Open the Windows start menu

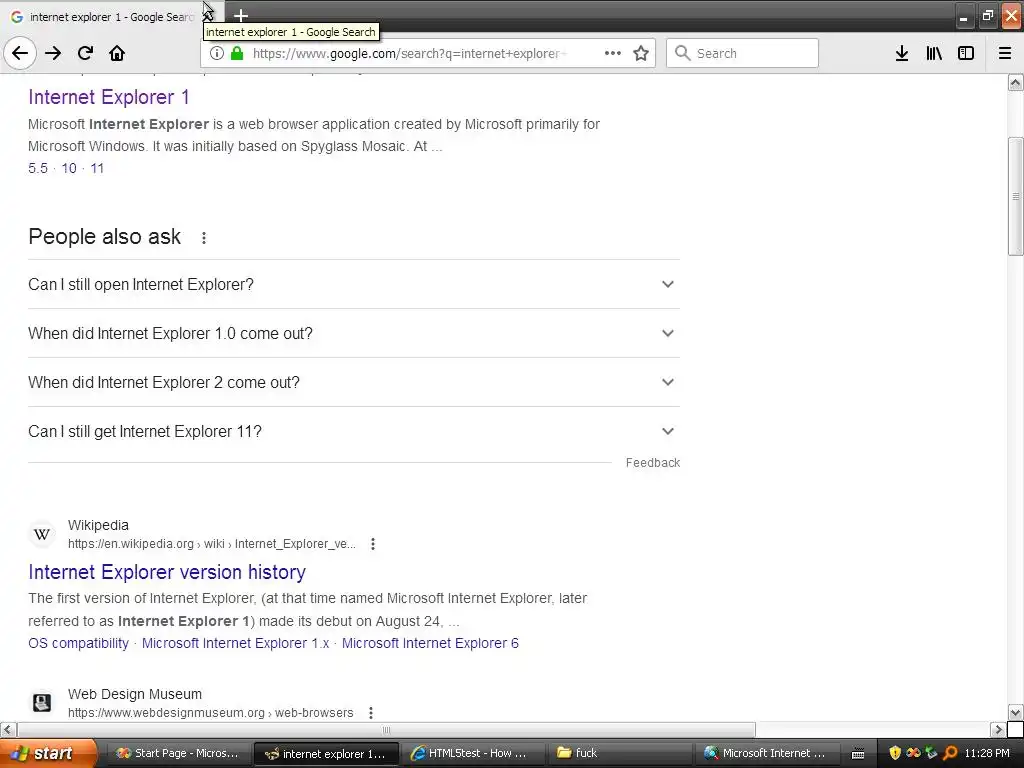[x=49, y=753]
